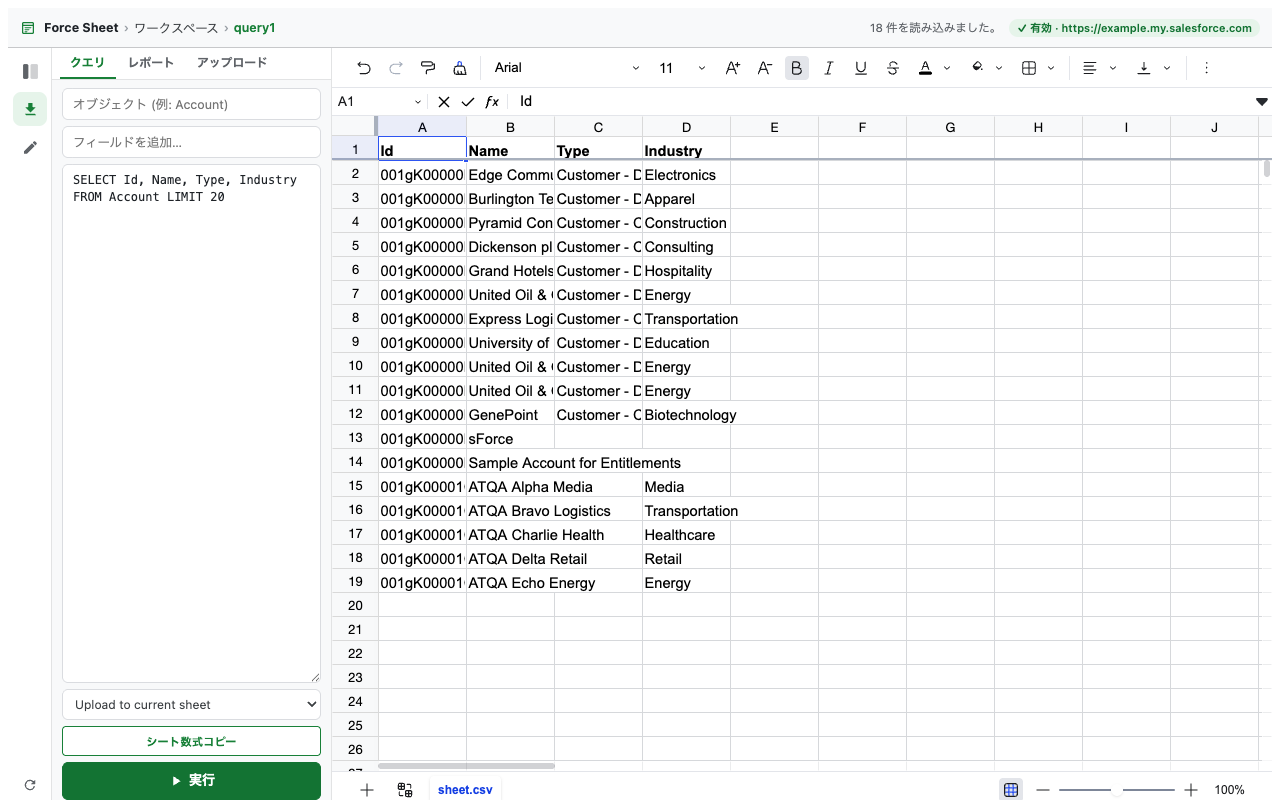This screenshot has width=1280, height=800.
Task: Open the Upload to current sheet dropdown
Action: [x=191, y=704]
